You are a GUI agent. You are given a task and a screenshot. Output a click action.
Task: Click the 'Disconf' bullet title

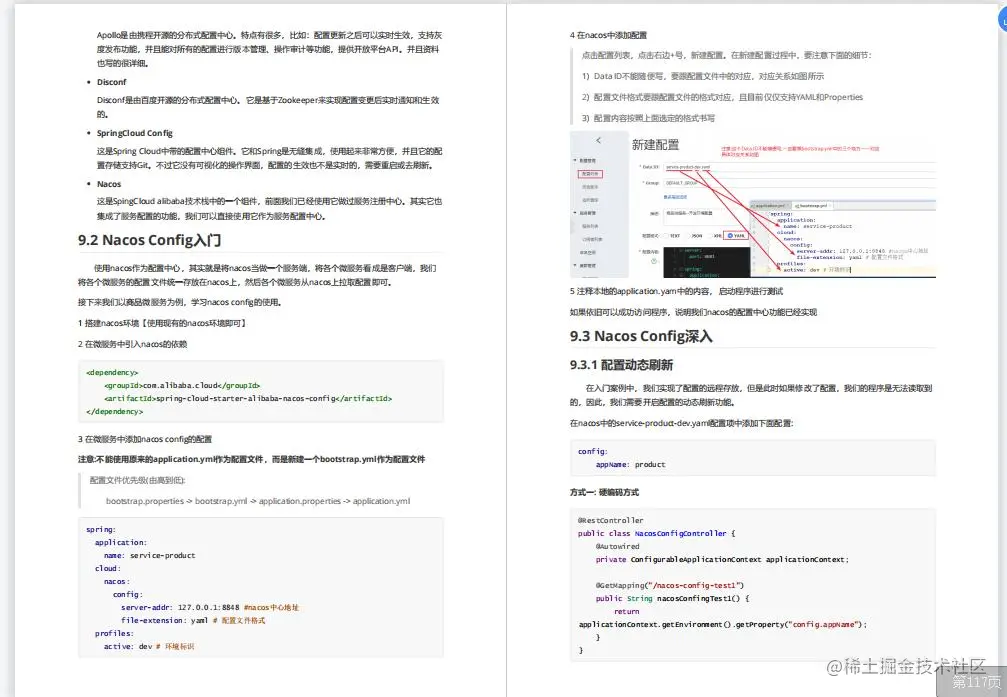tap(112, 82)
